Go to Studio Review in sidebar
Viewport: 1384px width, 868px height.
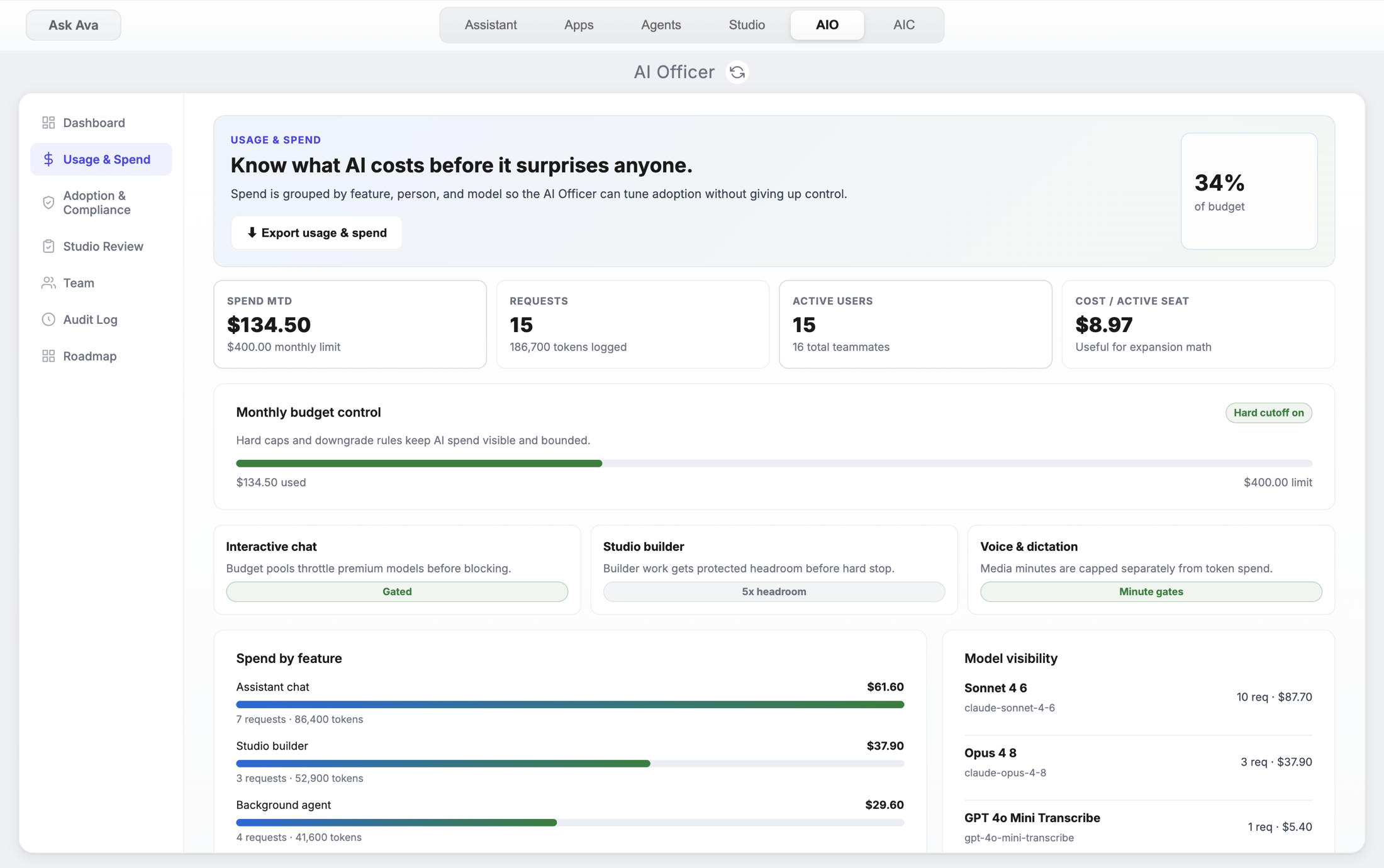pyautogui.click(x=101, y=246)
